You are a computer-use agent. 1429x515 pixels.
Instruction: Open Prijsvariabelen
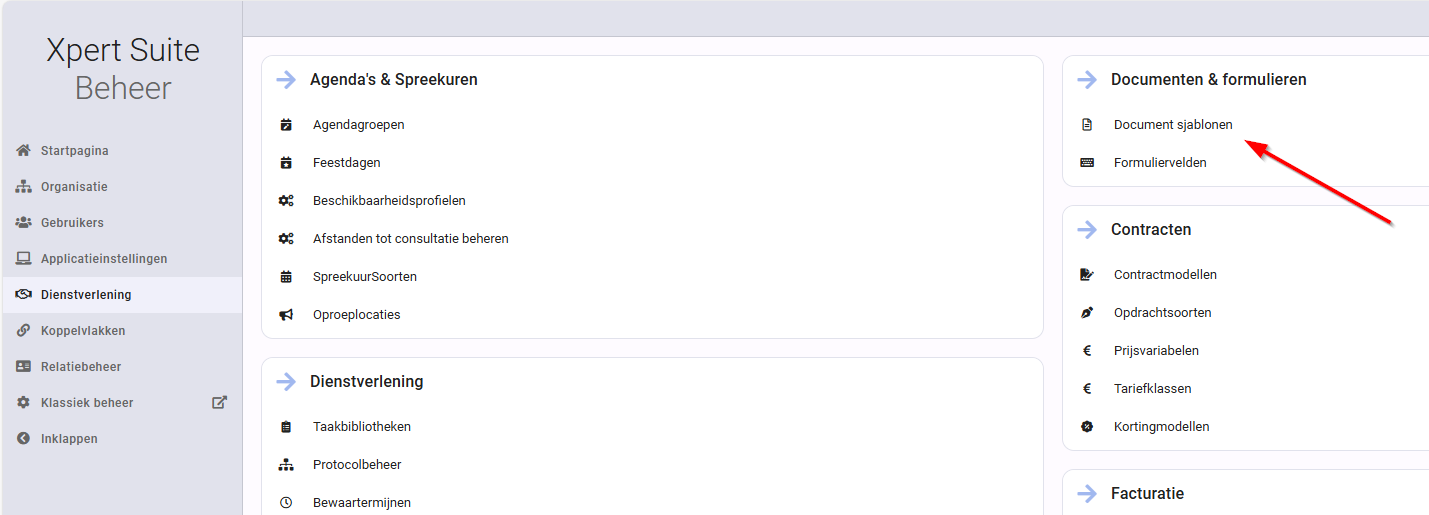click(1156, 351)
